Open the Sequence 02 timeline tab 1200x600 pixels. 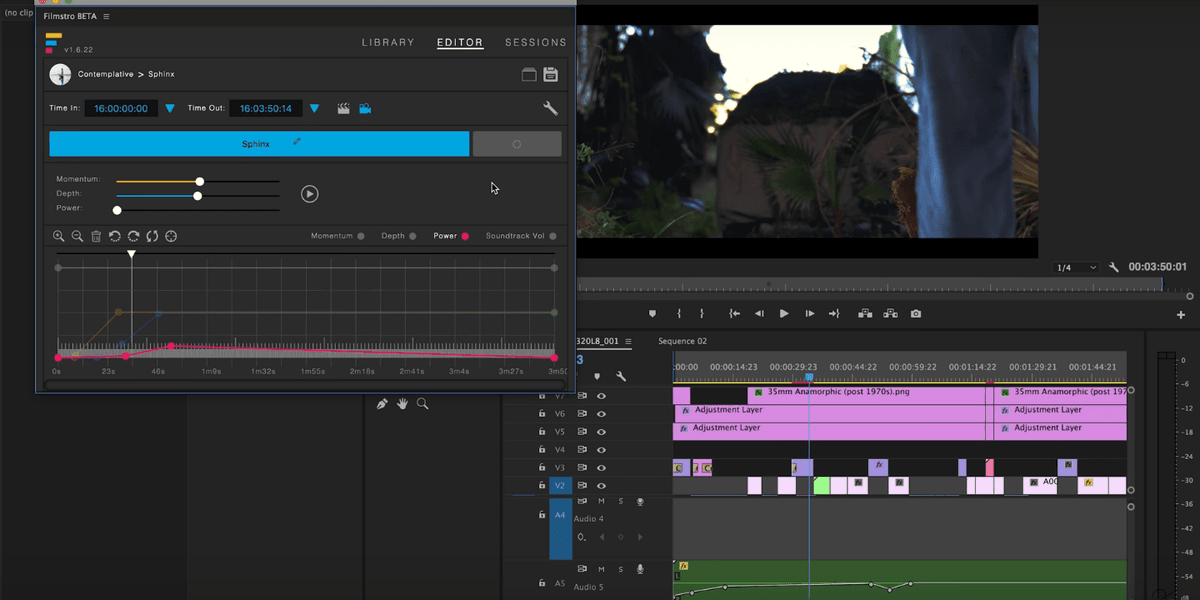pos(682,341)
